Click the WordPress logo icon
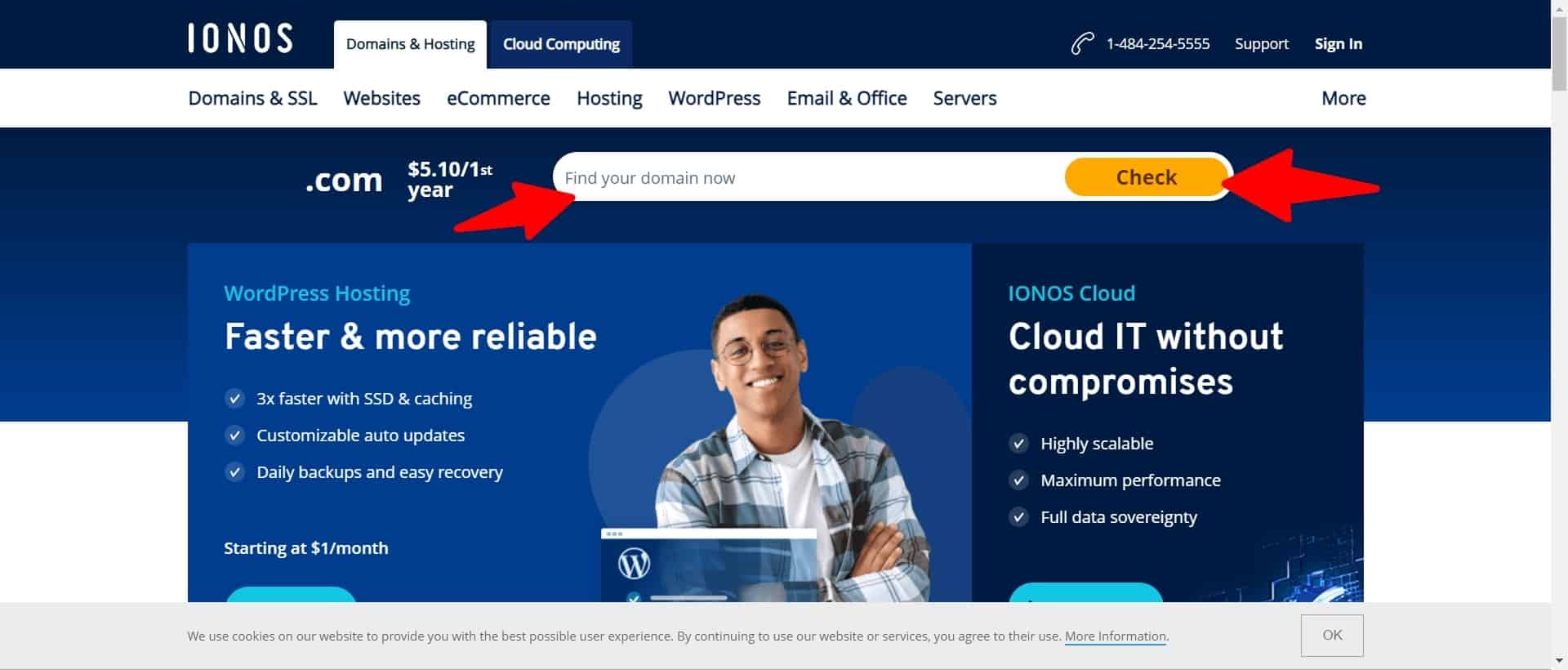The width and height of the screenshot is (1568, 670). pos(634,563)
